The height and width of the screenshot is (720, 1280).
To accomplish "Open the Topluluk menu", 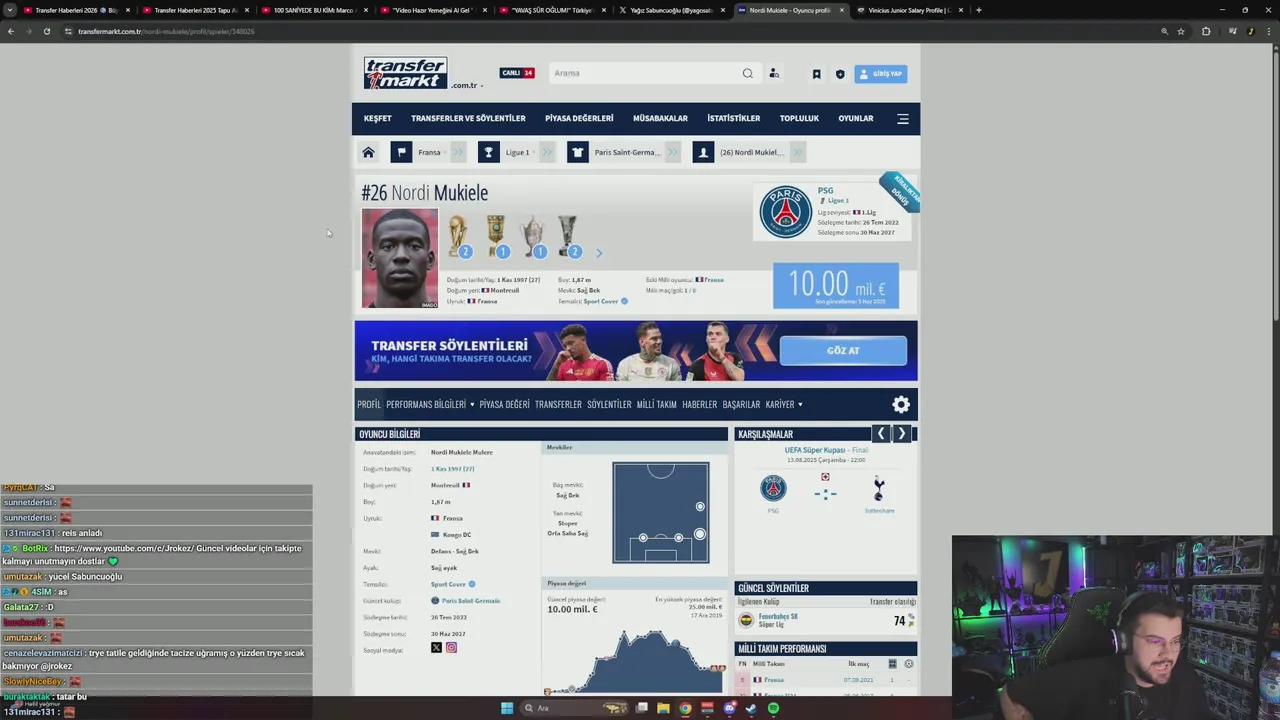I will point(799,118).
